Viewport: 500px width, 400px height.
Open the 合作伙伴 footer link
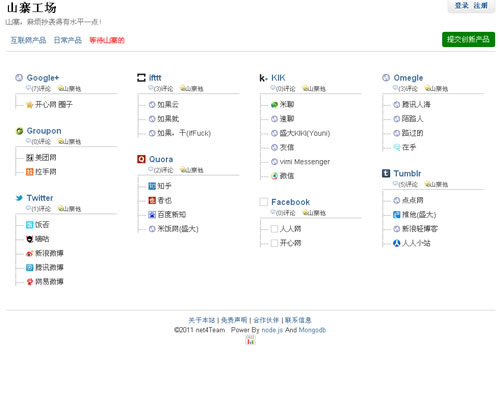pyautogui.click(x=266, y=320)
